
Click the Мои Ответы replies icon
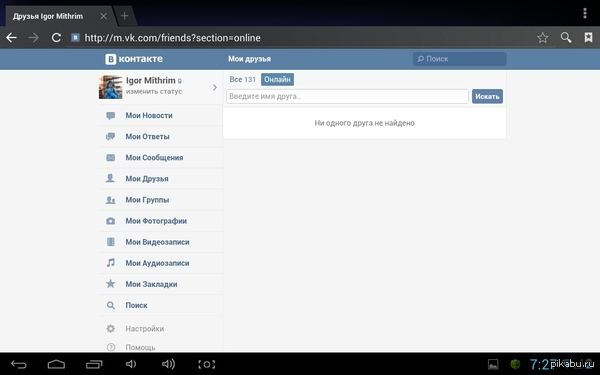pyautogui.click(x=111, y=137)
